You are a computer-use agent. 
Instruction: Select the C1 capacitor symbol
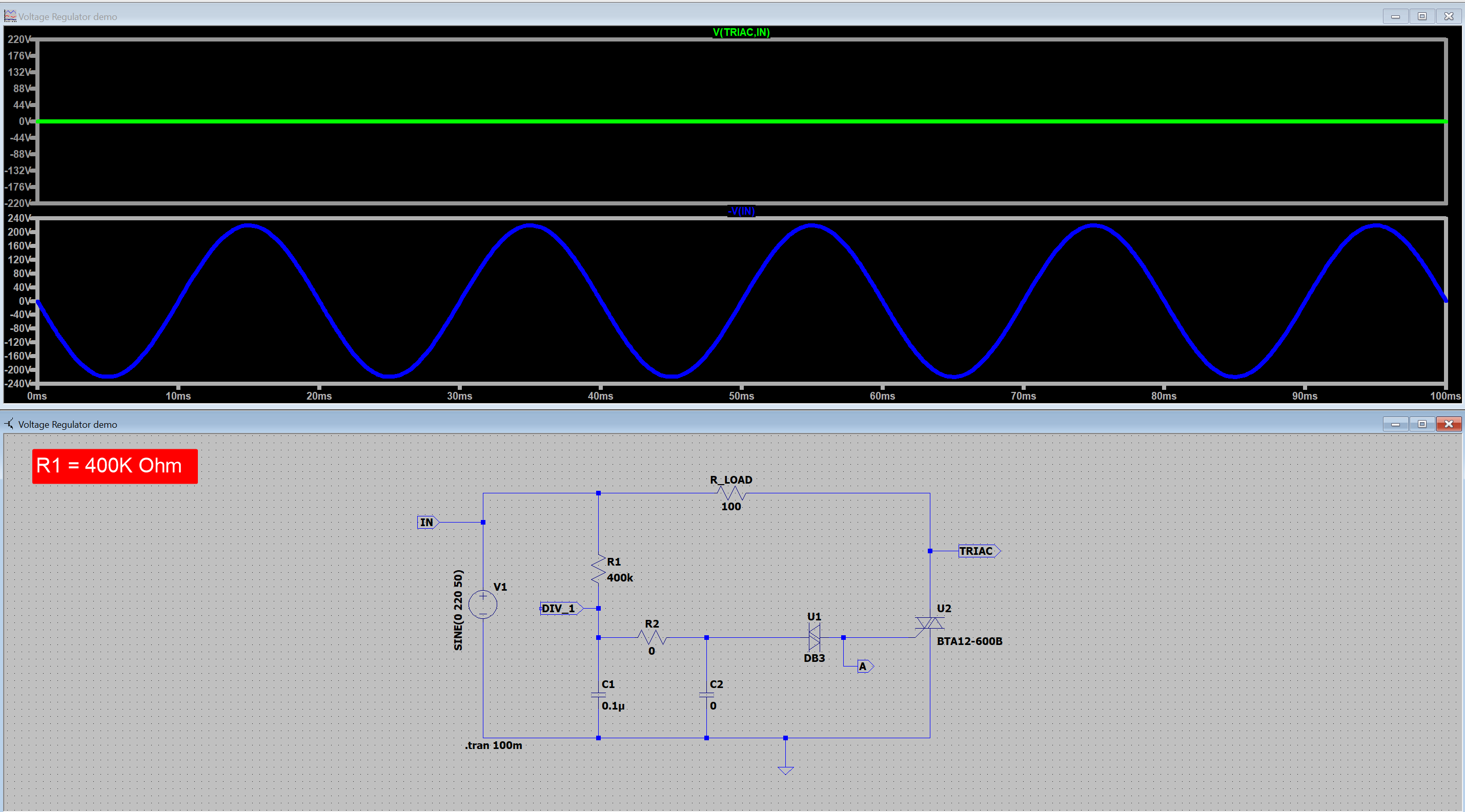coord(598,694)
